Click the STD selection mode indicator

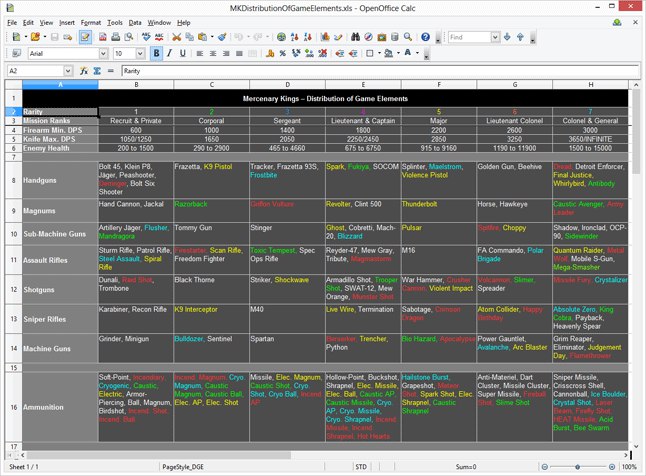(x=361, y=467)
